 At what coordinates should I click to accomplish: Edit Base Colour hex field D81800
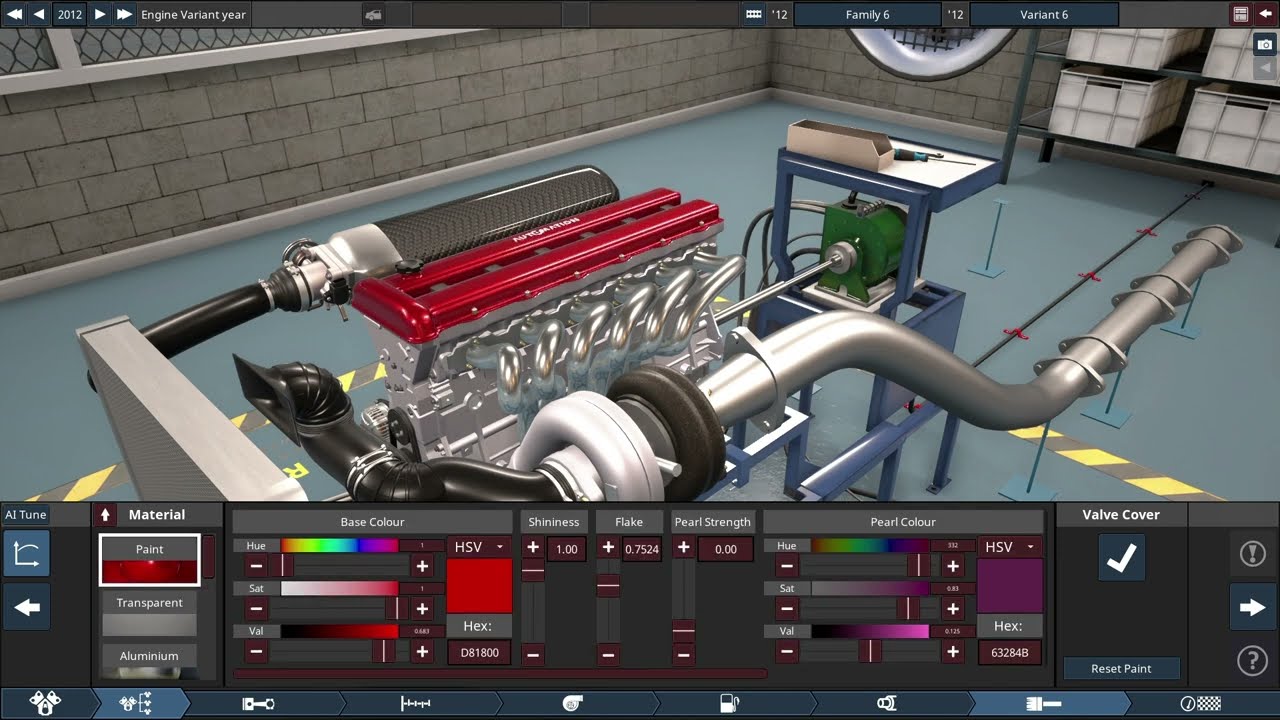coord(479,653)
